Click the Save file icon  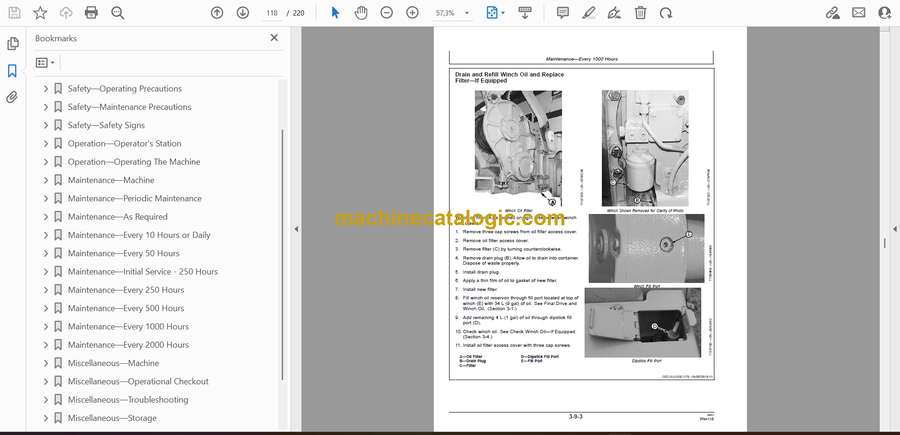pos(14,13)
